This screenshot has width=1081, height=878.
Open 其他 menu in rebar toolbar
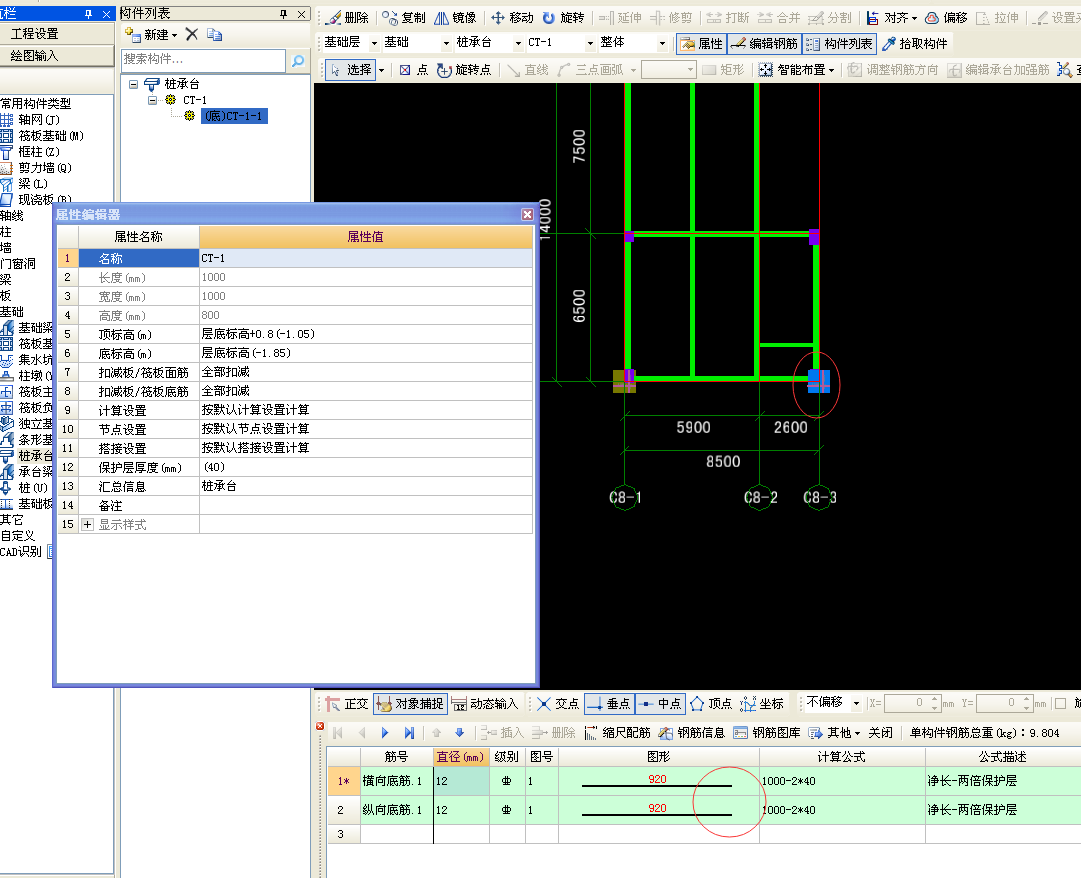[x=834, y=733]
